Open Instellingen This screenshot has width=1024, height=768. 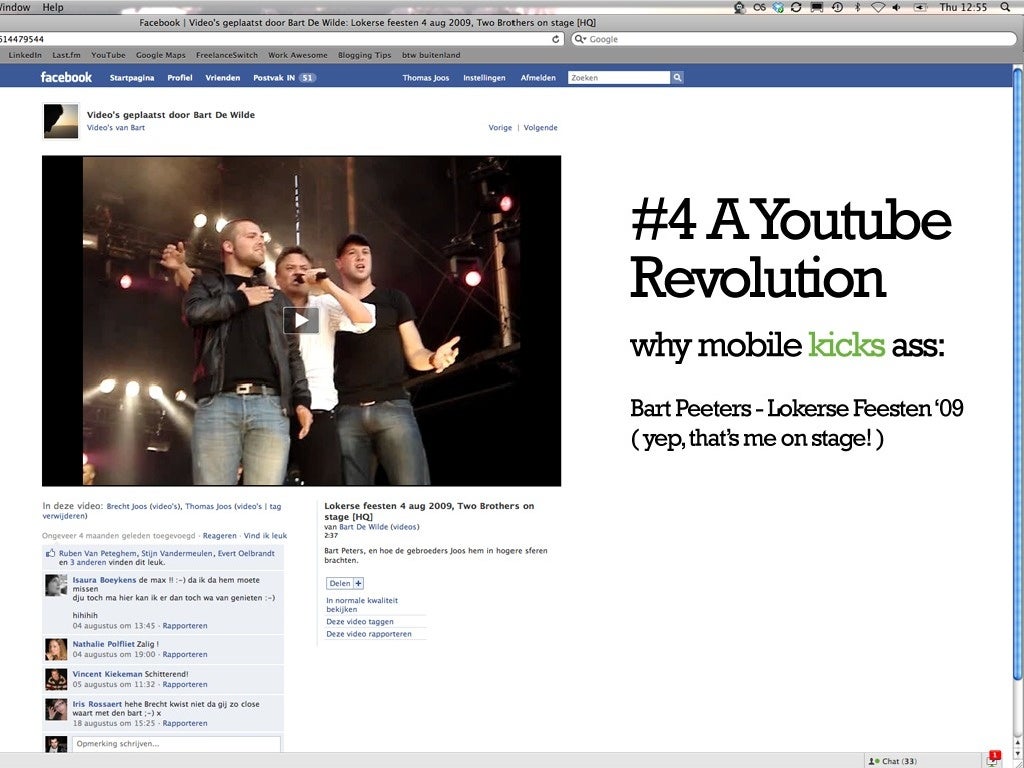click(484, 78)
